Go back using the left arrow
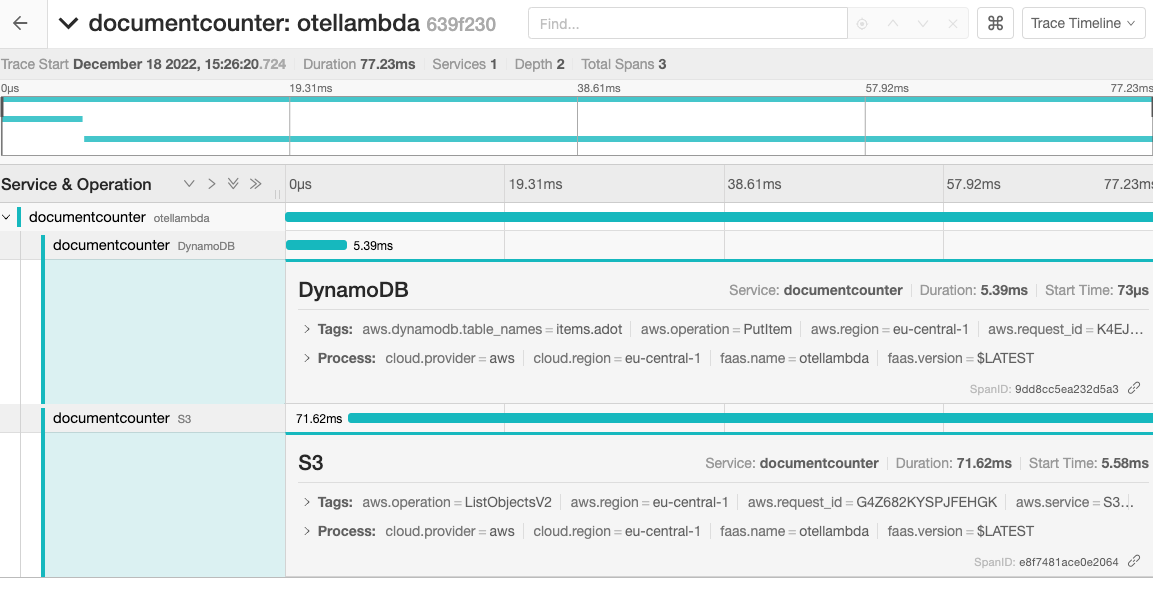Screen dimensions: 1153x596 coord(21,24)
